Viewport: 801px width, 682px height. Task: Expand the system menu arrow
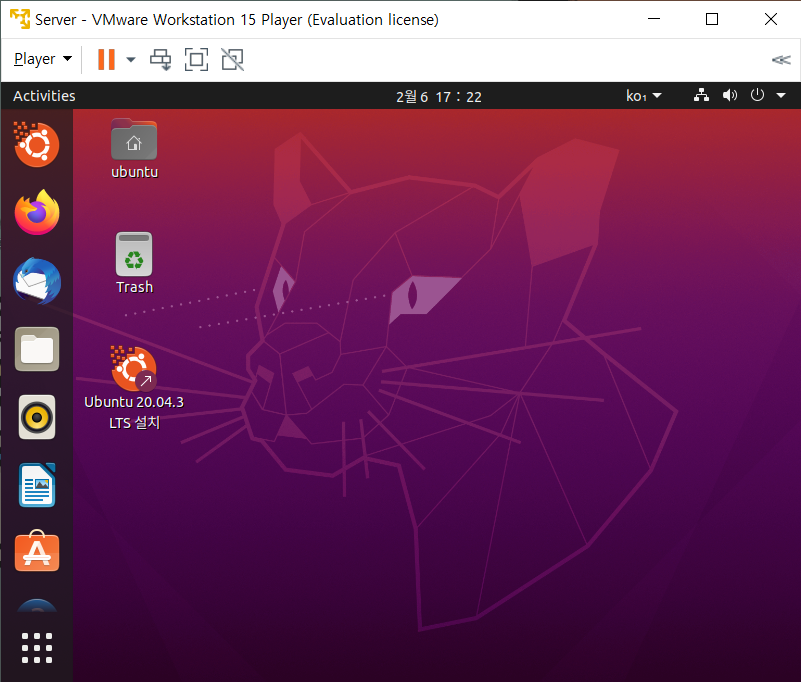[x=781, y=96]
